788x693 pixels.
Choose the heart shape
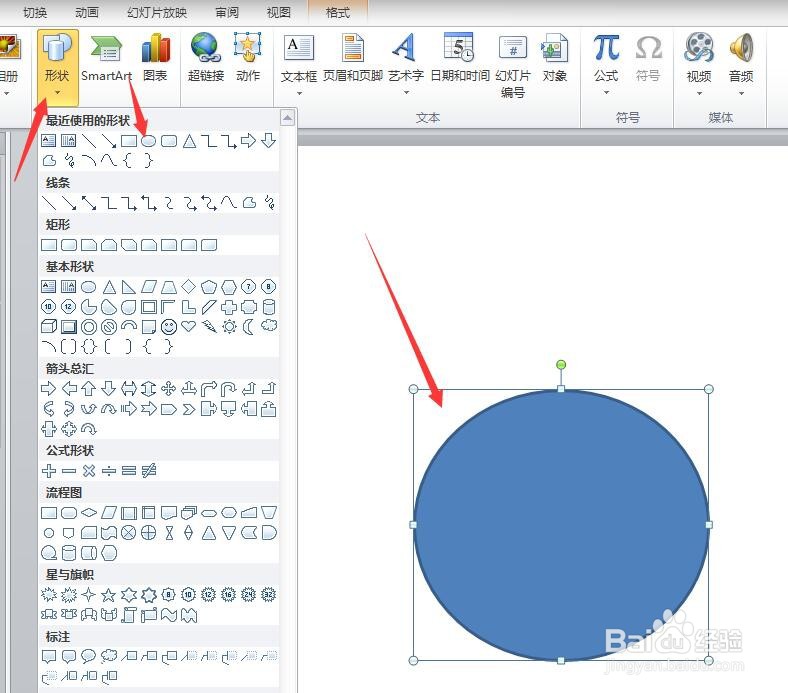coord(189,327)
